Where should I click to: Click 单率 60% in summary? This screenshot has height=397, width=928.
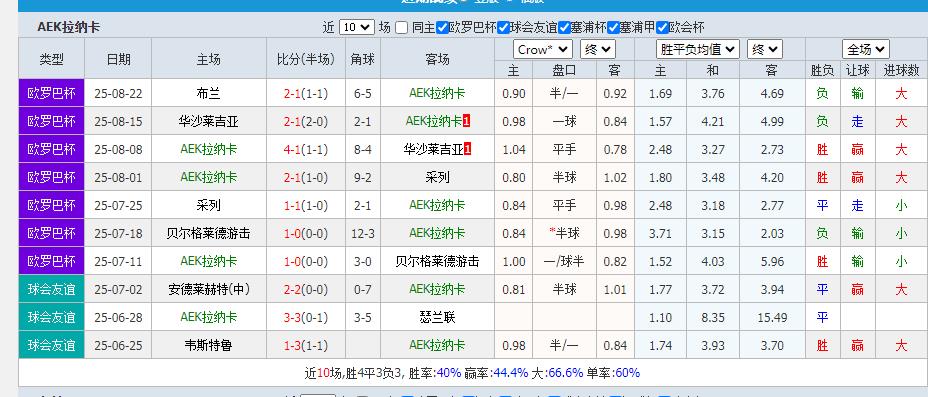627,373
